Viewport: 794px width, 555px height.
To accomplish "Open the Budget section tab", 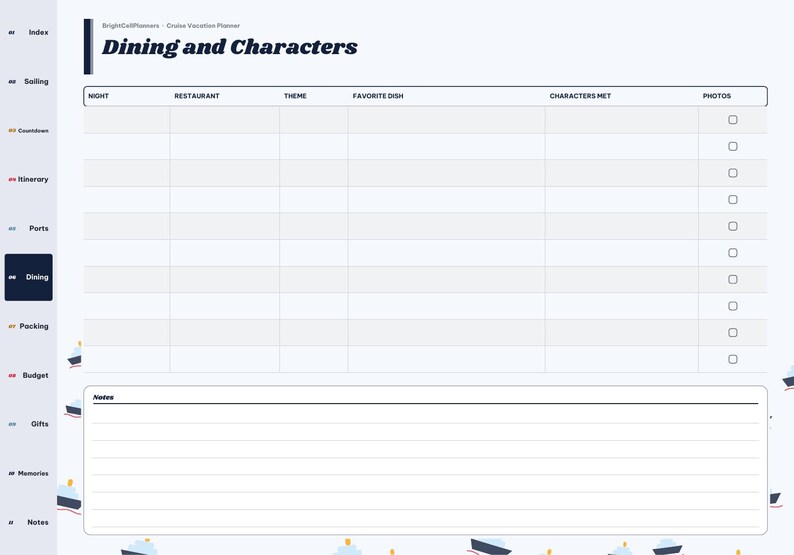I will (28, 375).
